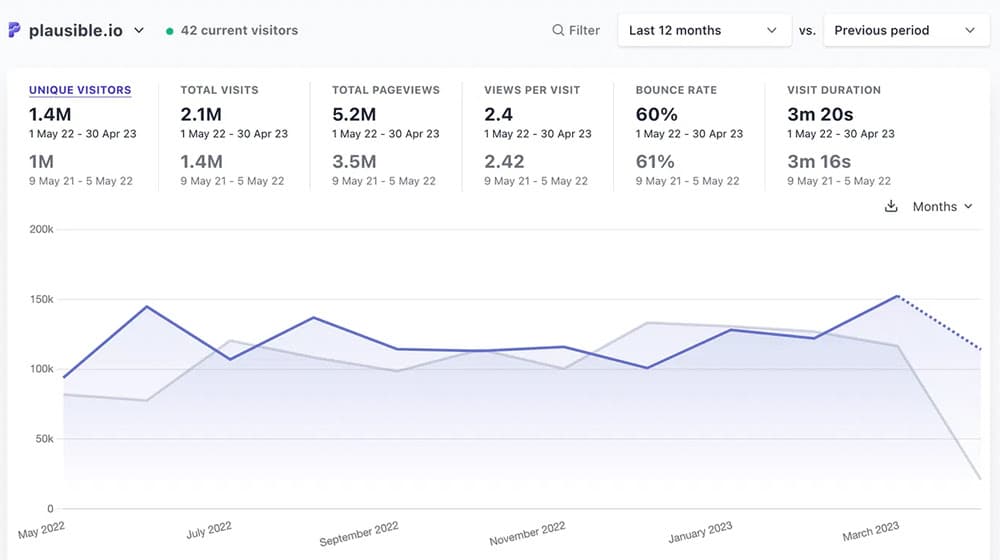Click the dotted partial-month line segment
This screenshot has width=1000, height=560.
pyautogui.click(x=939, y=323)
